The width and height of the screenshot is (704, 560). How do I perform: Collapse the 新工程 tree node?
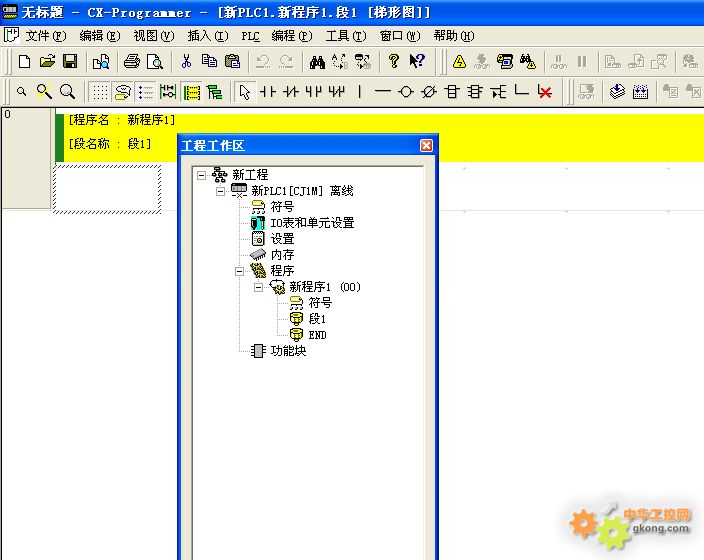[202, 175]
